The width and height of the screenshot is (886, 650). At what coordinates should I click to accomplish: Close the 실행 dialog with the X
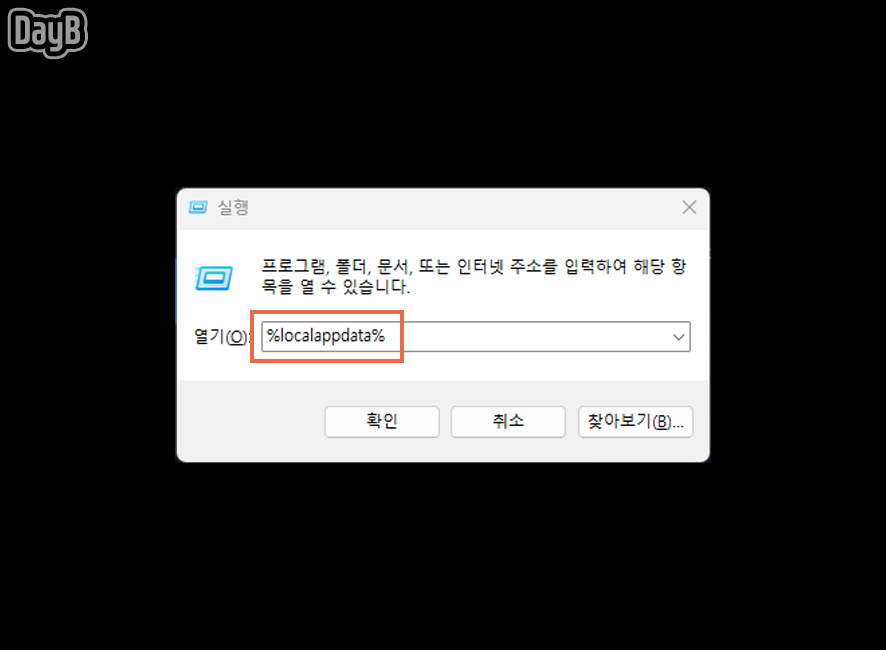(689, 207)
